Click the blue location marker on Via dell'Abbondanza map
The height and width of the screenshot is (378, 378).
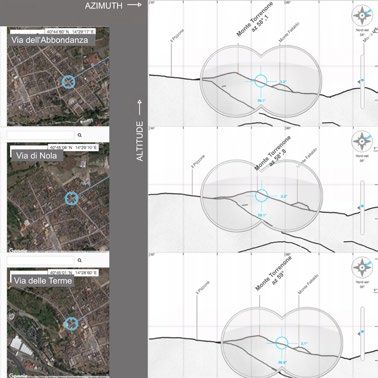69,81
